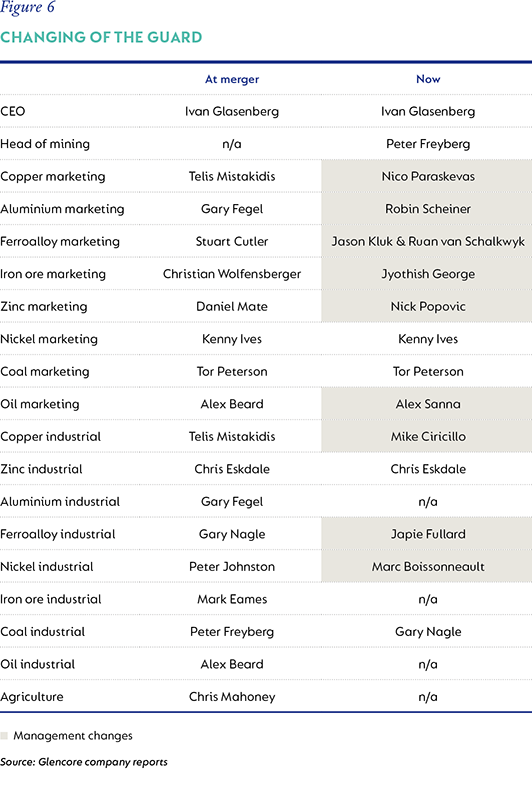Select the 'Agriculture' row label
The height and width of the screenshot is (786, 532).
[32, 697]
